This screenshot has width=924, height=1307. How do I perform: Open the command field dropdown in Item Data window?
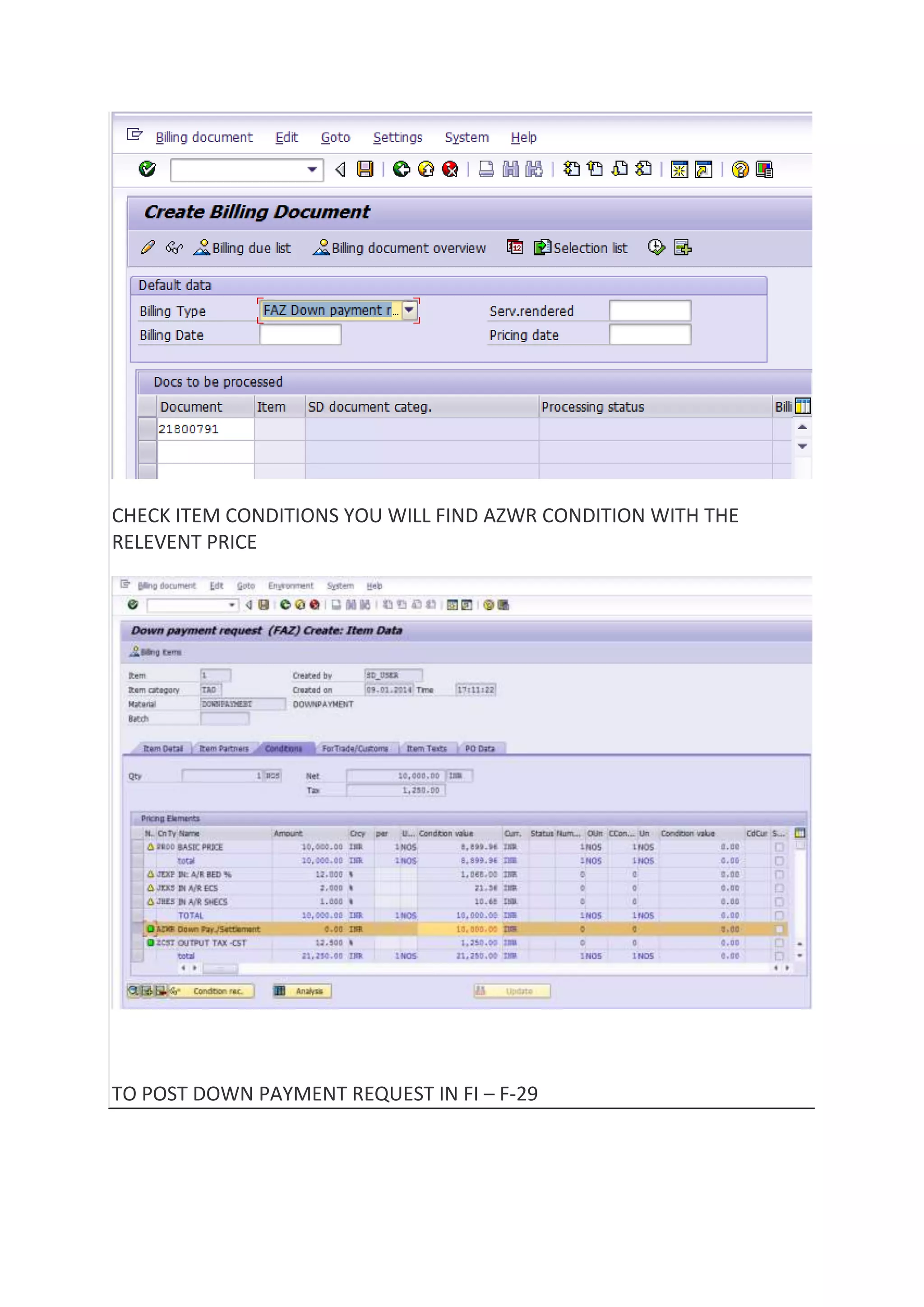pyautogui.click(x=231, y=605)
